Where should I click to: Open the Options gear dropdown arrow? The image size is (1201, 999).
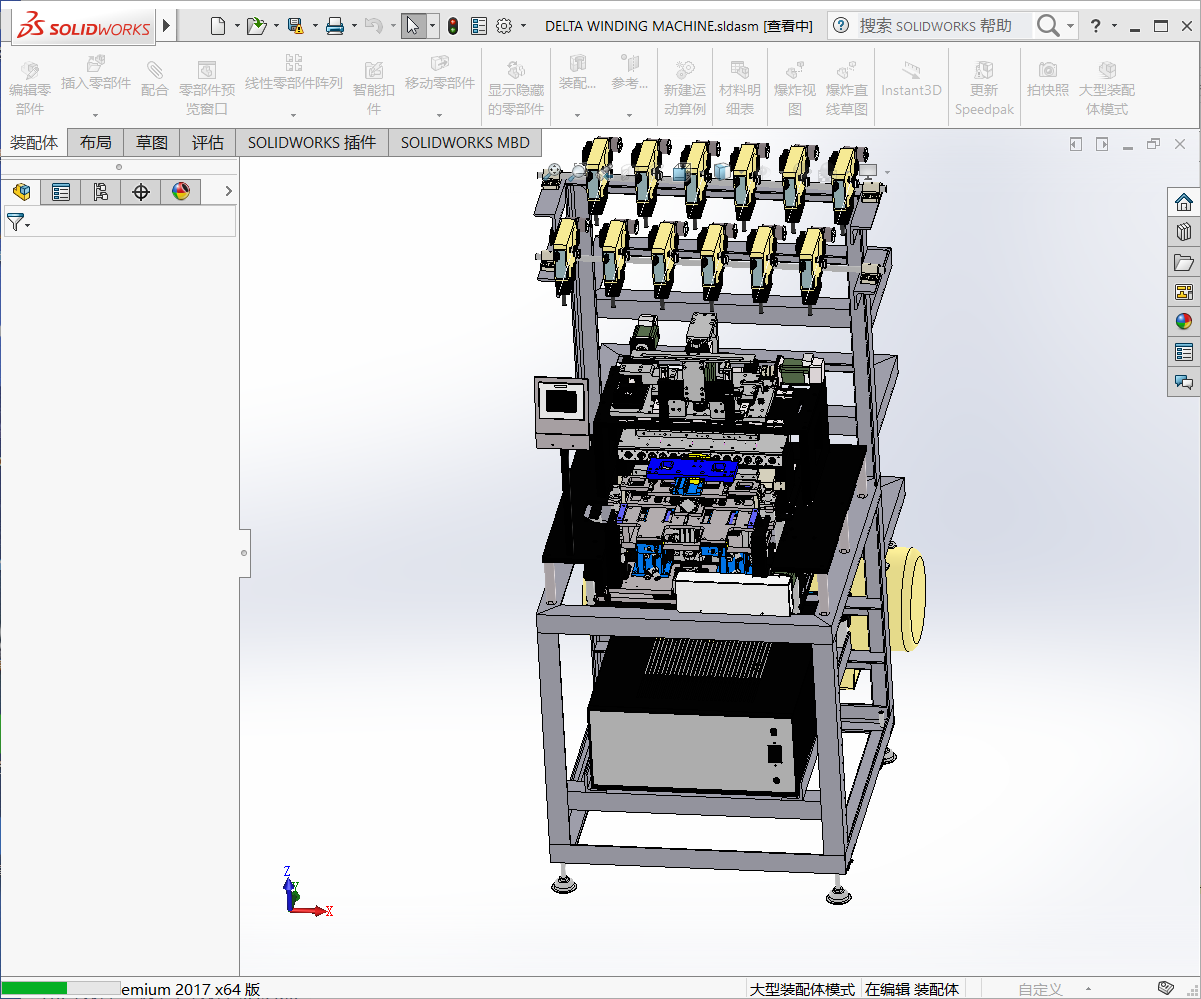tap(523, 26)
